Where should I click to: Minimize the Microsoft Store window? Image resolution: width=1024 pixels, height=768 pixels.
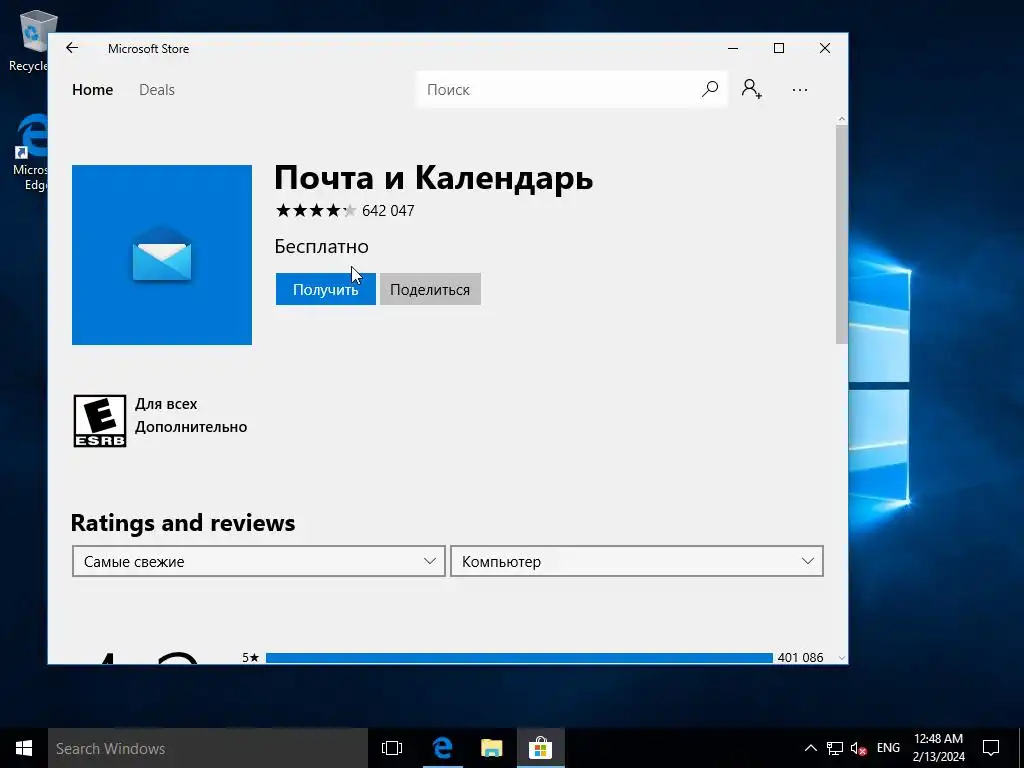(x=733, y=48)
